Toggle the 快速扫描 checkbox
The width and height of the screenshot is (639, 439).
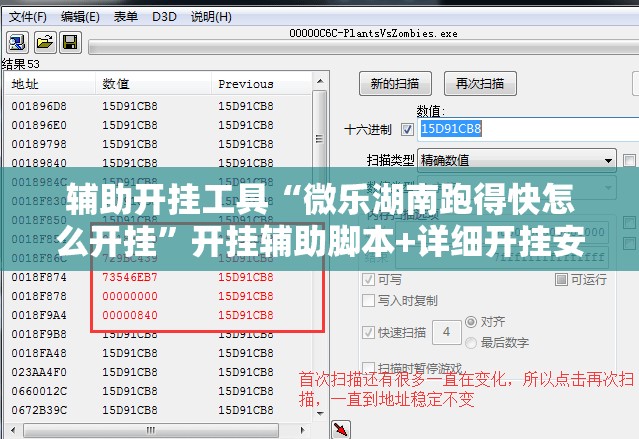tap(368, 332)
